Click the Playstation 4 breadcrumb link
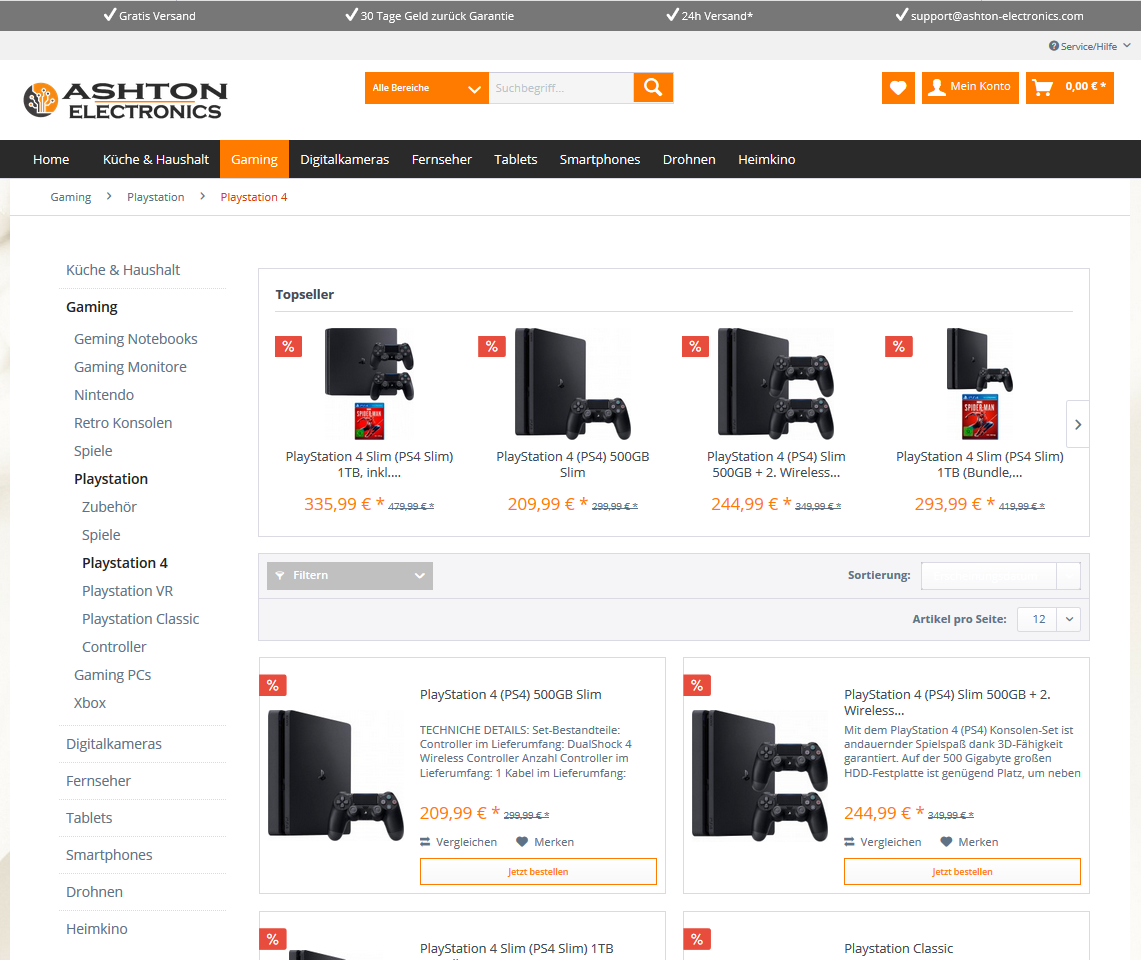 [x=254, y=197]
